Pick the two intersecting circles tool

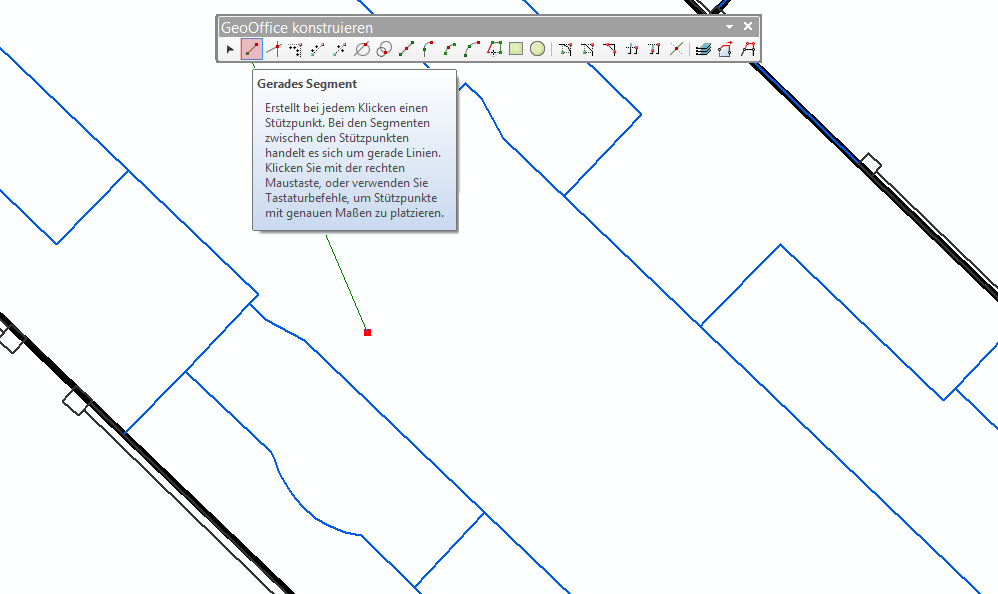(x=383, y=48)
